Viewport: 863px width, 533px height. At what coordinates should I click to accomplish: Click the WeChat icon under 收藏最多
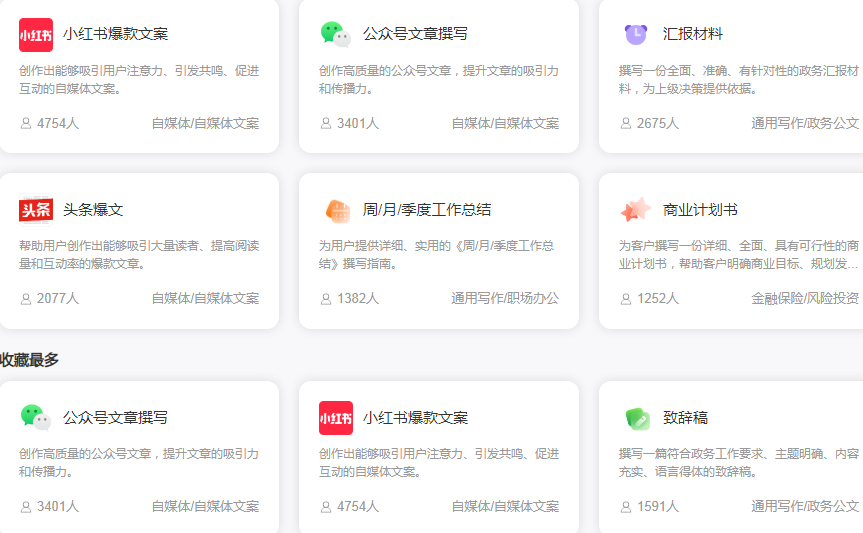36,418
